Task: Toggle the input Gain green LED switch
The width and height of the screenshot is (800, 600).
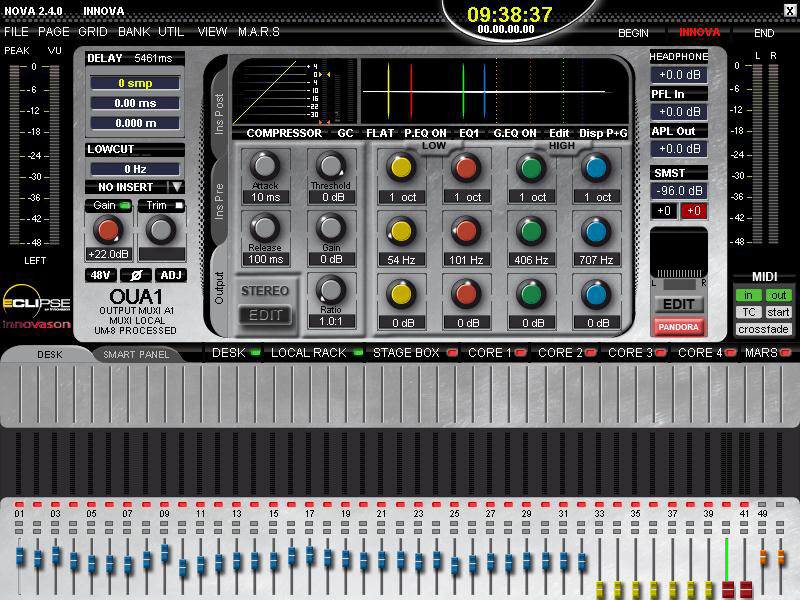Action: tap(124, 206)
